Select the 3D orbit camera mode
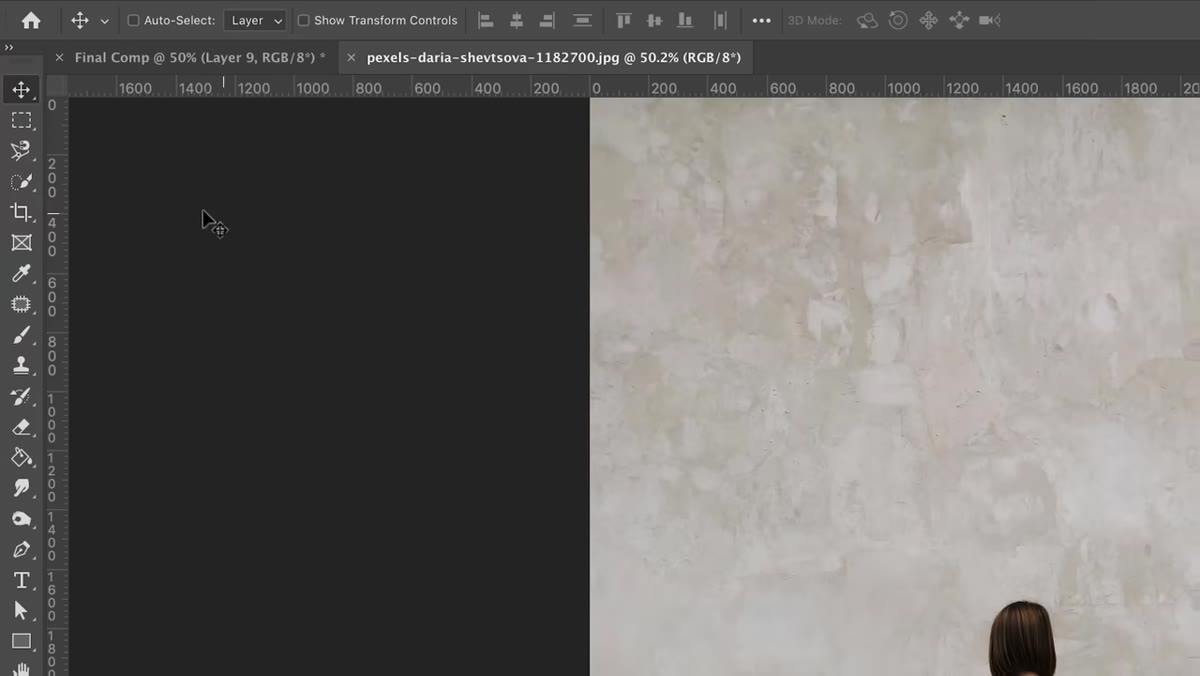The width and height of the screenshot is (1200, 676). coord(867,20)
